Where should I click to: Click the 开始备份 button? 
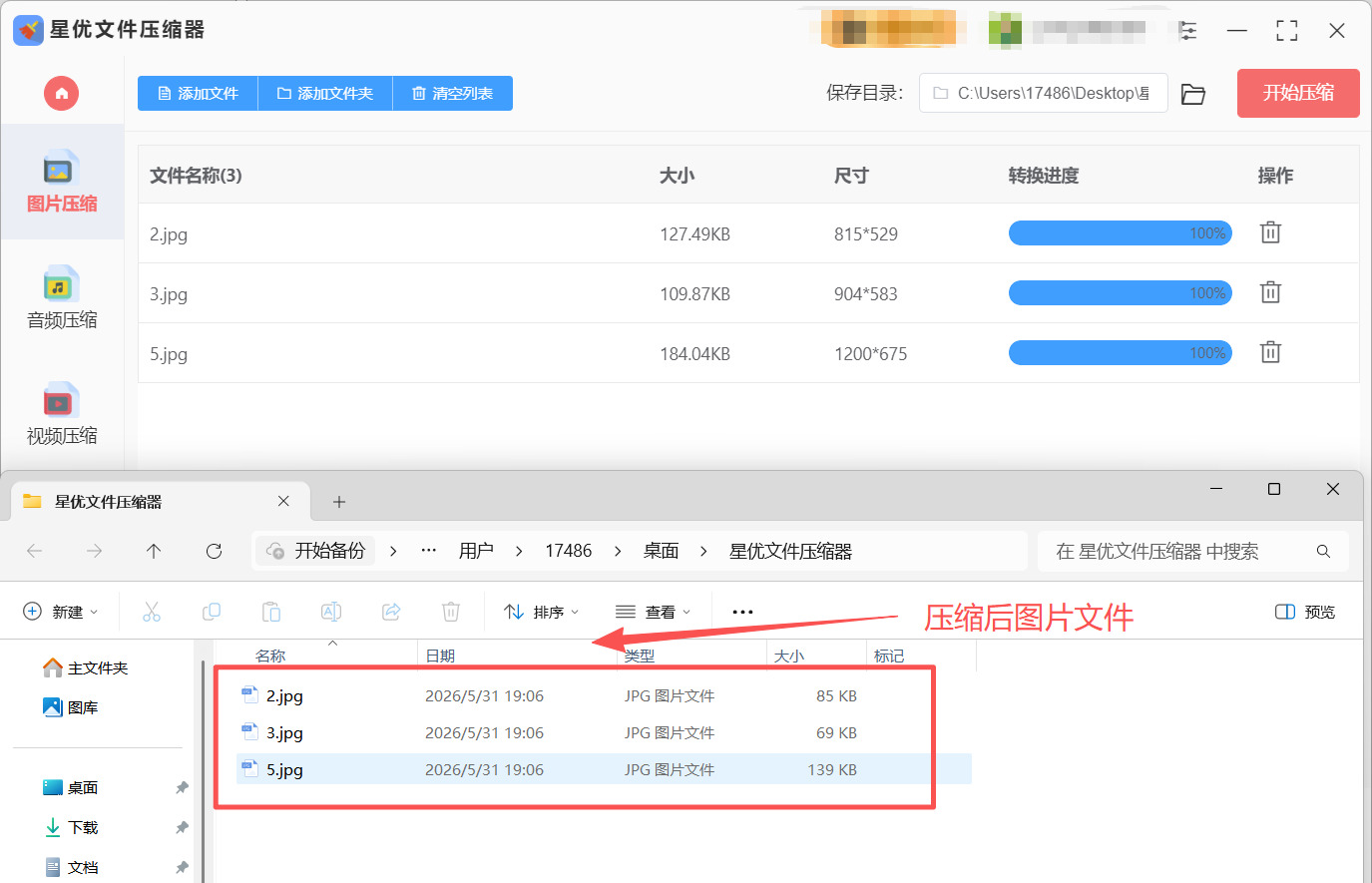pos(316,551)
